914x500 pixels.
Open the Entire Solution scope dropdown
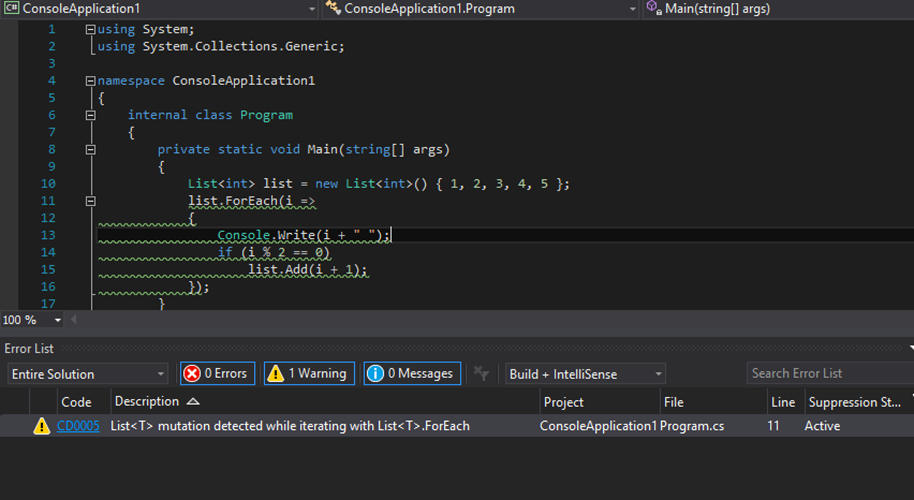pos(87,374)
